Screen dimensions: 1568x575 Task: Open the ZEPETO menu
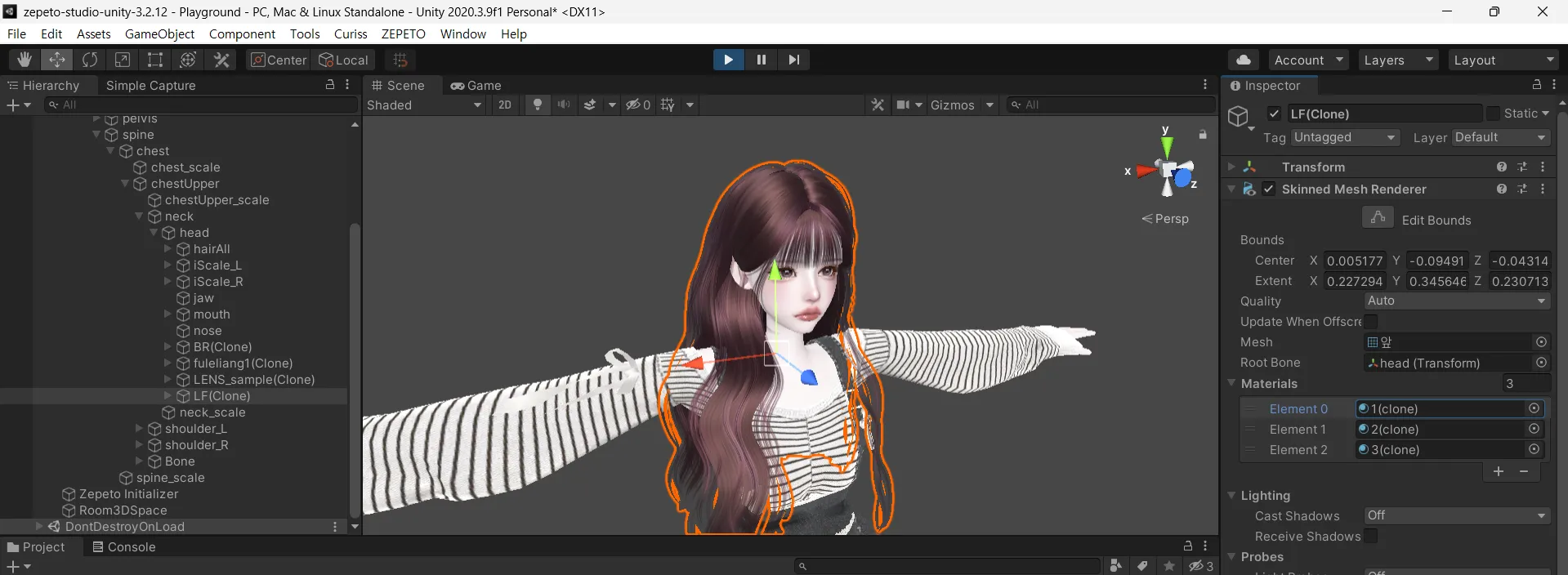point(404,33)
